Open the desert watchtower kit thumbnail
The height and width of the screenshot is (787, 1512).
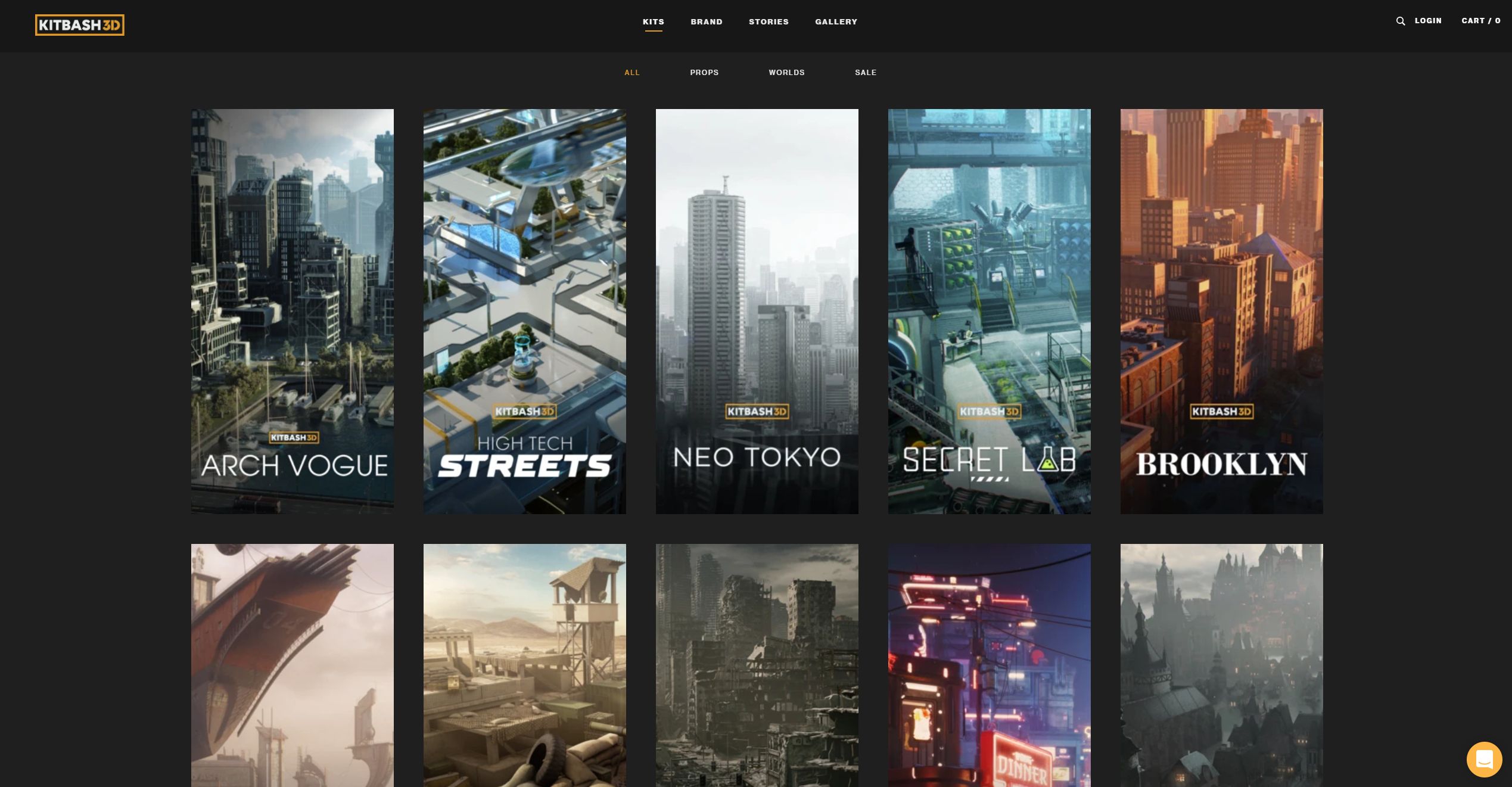(525, 665)
